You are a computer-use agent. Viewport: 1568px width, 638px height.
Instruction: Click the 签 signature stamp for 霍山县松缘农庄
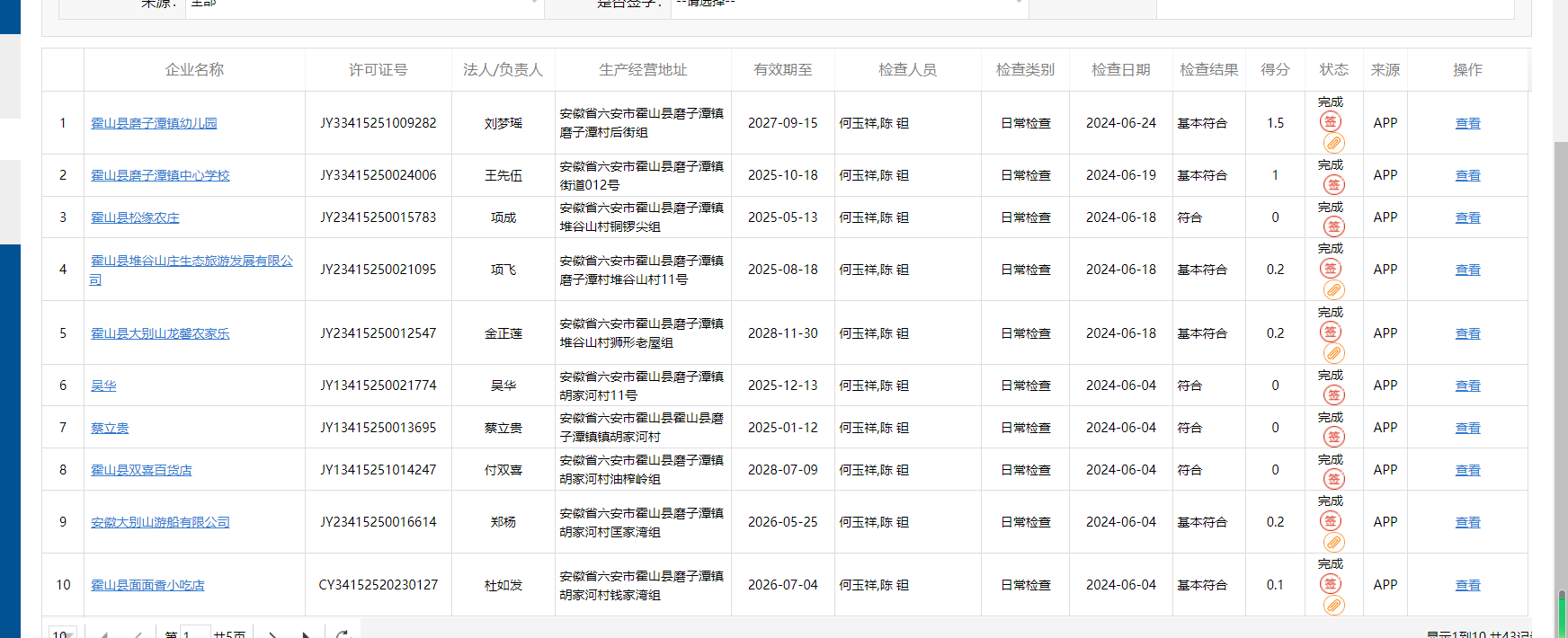coord(1333,226)
